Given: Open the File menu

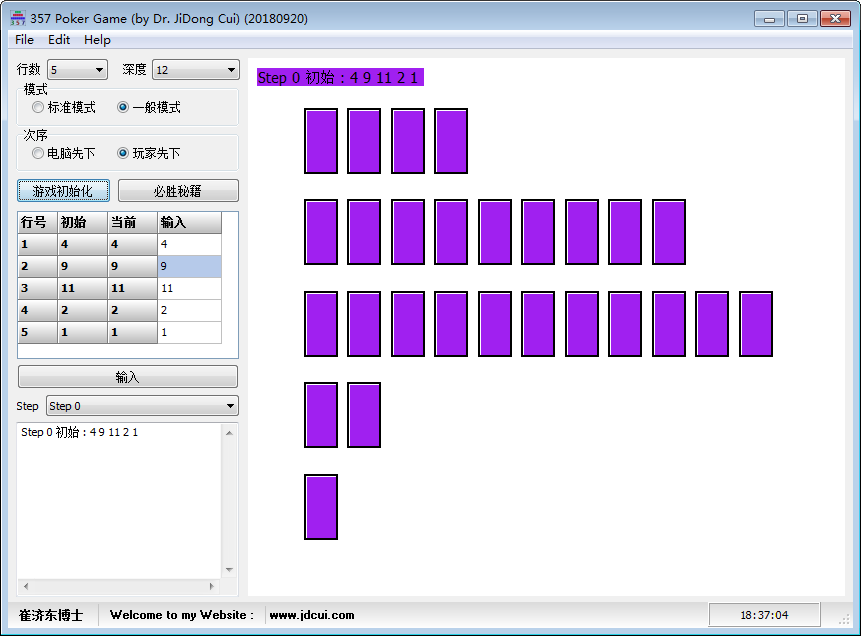Looking at the screenshot, I should [24, 40].
